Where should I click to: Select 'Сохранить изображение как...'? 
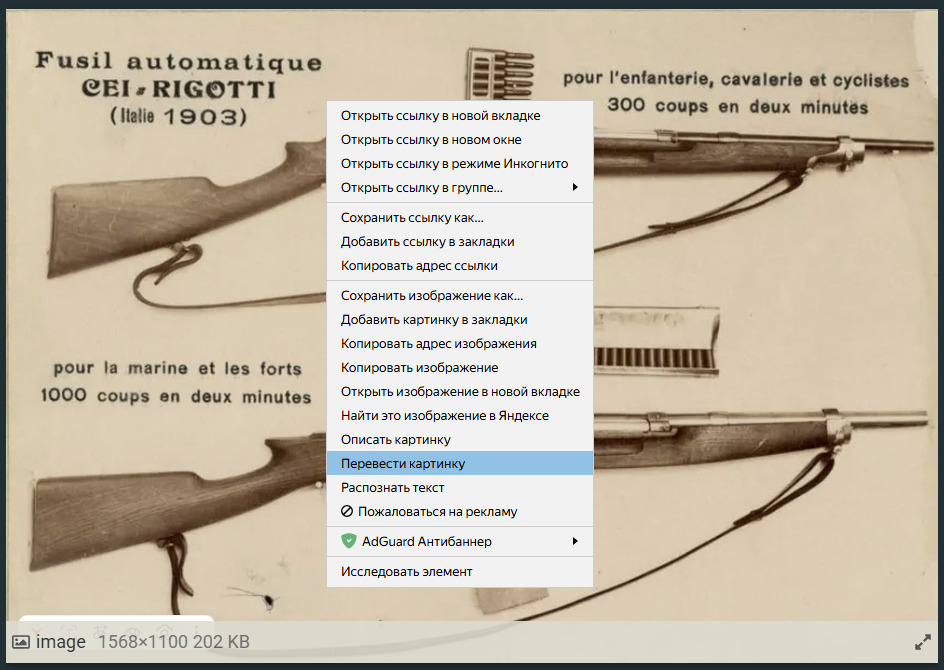(x=432, y=296)
